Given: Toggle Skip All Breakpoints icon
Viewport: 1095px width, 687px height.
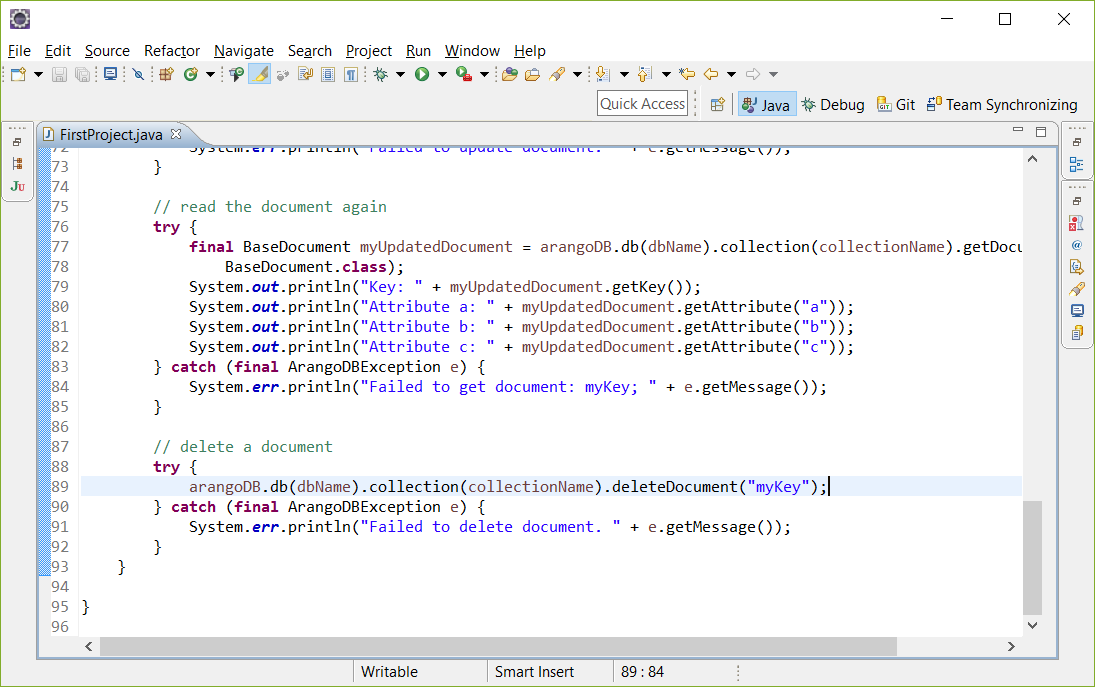Looking at the screenshot, I should pyautogui.click(x=138, y=74).
